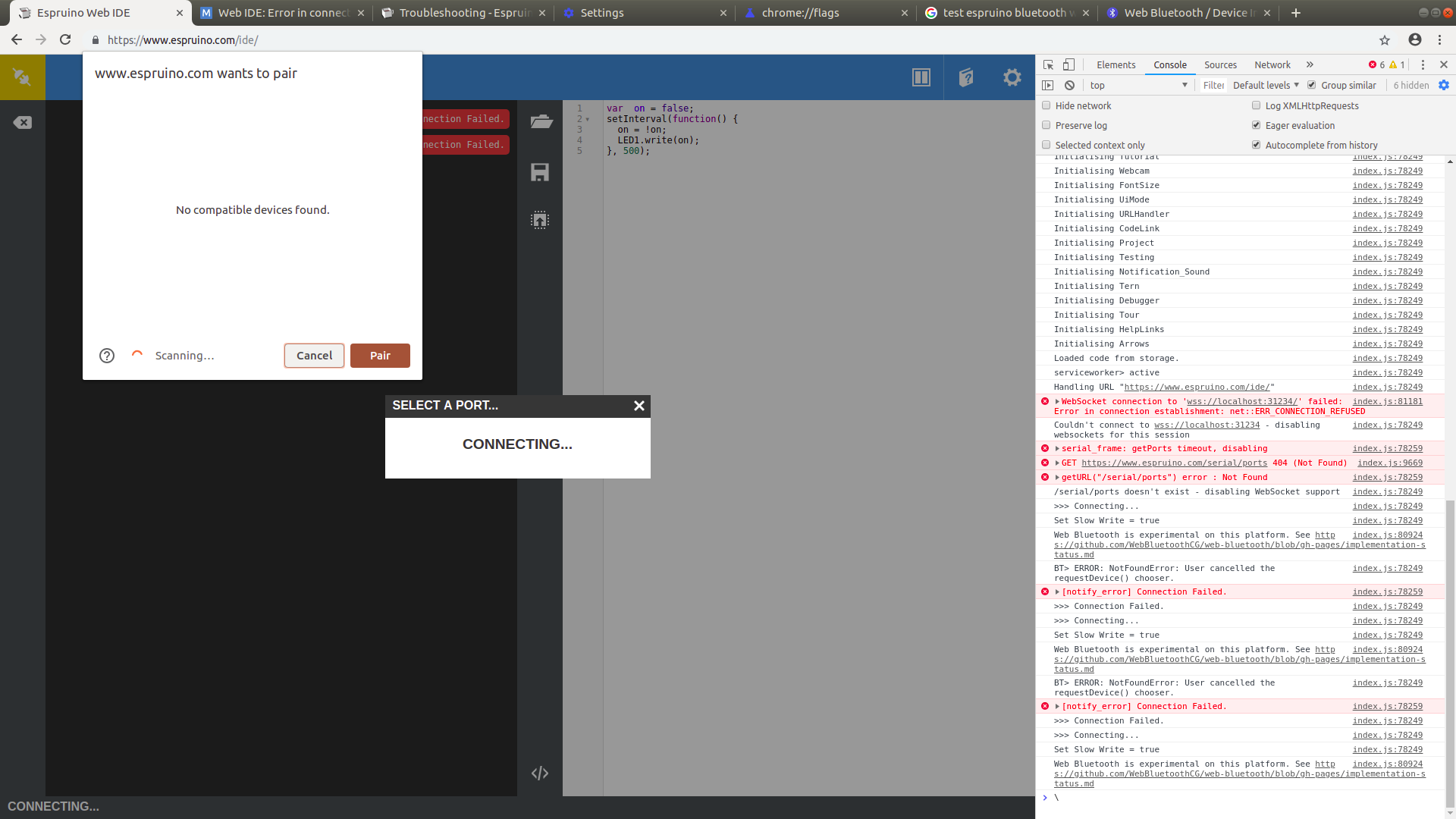Image resolution: width=1456 pixels, height=819 pixels.
Task: Cancel the Bluetooth pairing dialog
Action: tap(314, 356)
